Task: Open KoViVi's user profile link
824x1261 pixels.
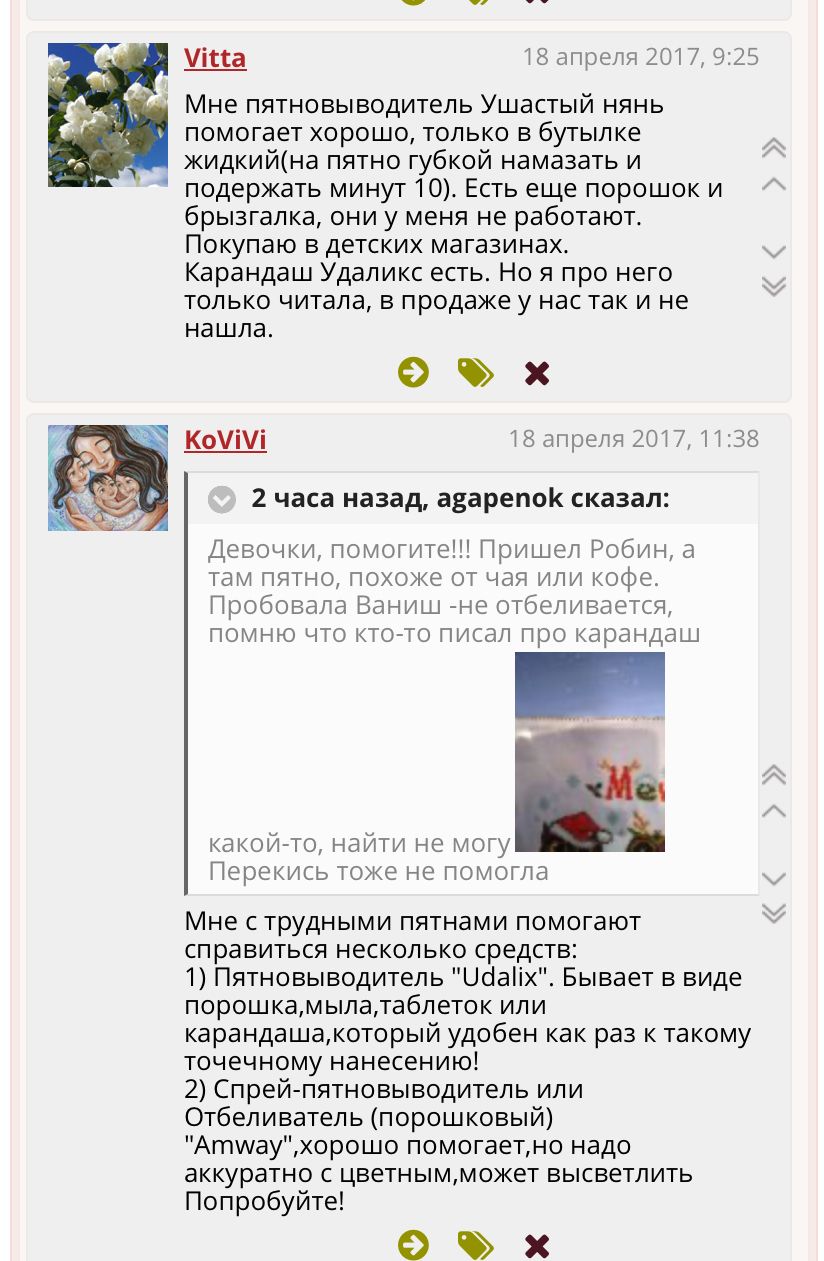Action: coord(226,440)
